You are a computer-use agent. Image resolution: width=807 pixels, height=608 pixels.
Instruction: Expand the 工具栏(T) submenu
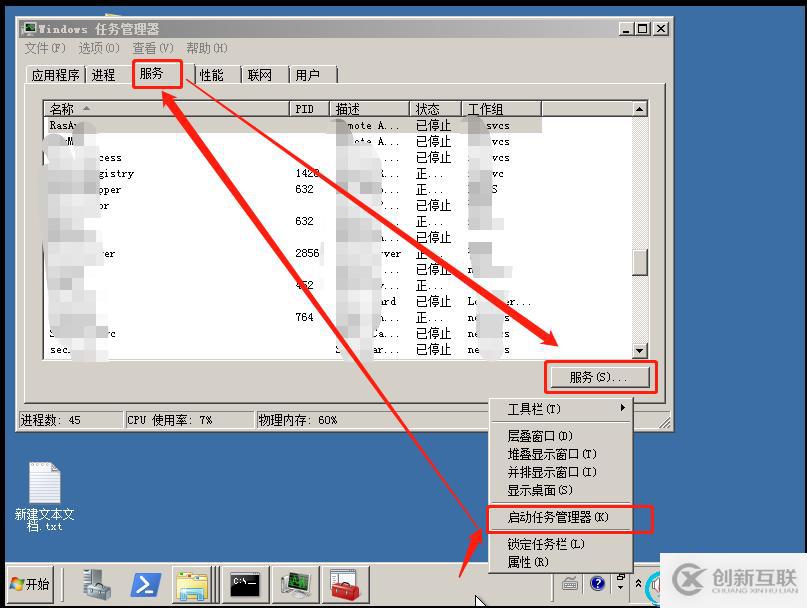pyautogui.click(x=560, y=409)
